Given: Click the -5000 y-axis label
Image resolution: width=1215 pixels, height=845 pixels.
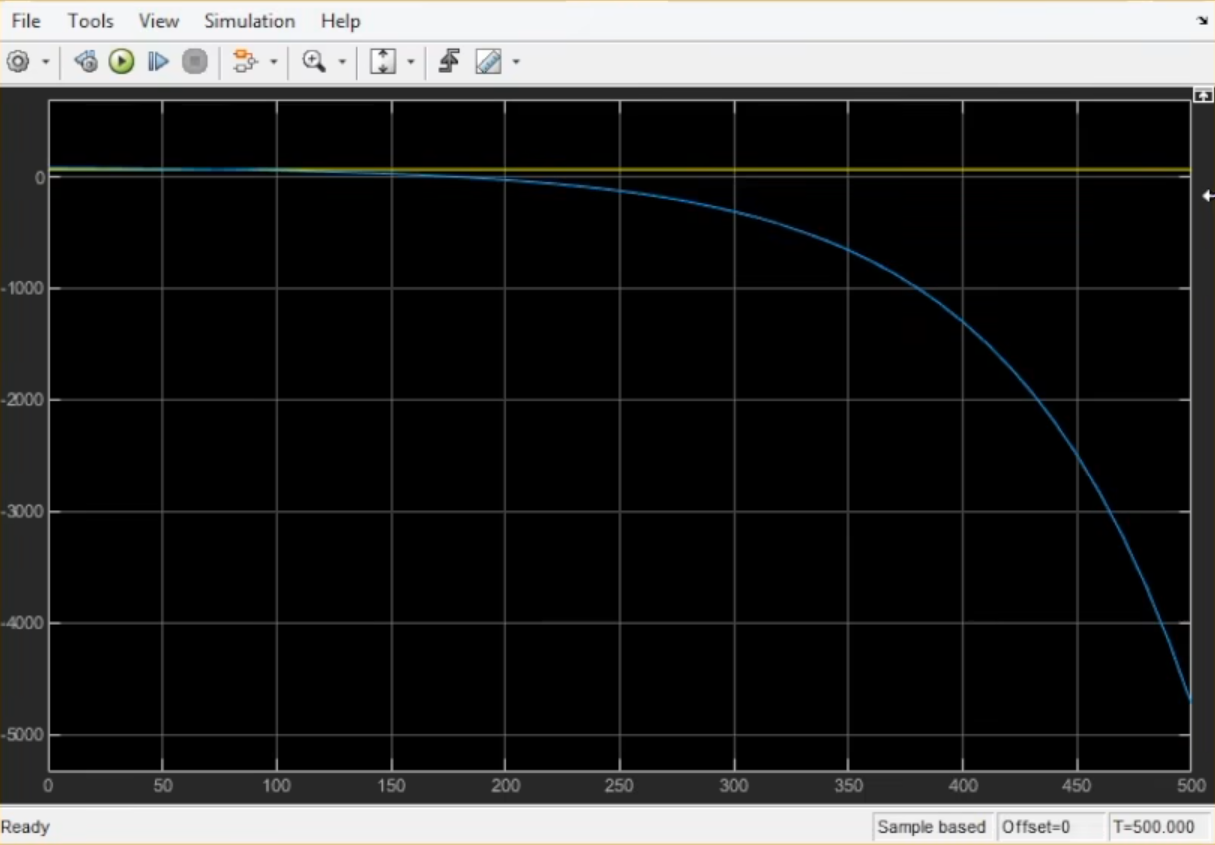Looking at the screenshot, I should [23, 735].
